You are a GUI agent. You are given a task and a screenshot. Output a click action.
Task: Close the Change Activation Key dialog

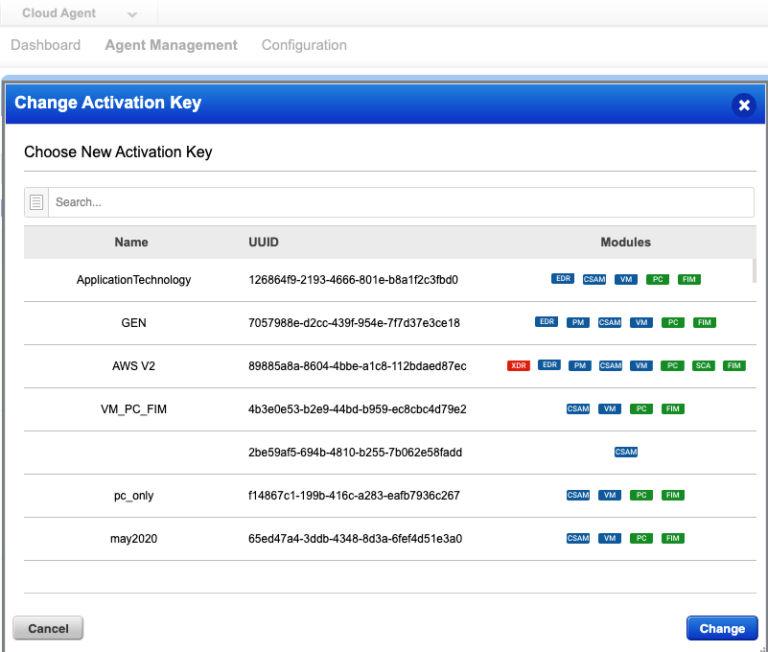click(744, 105)
